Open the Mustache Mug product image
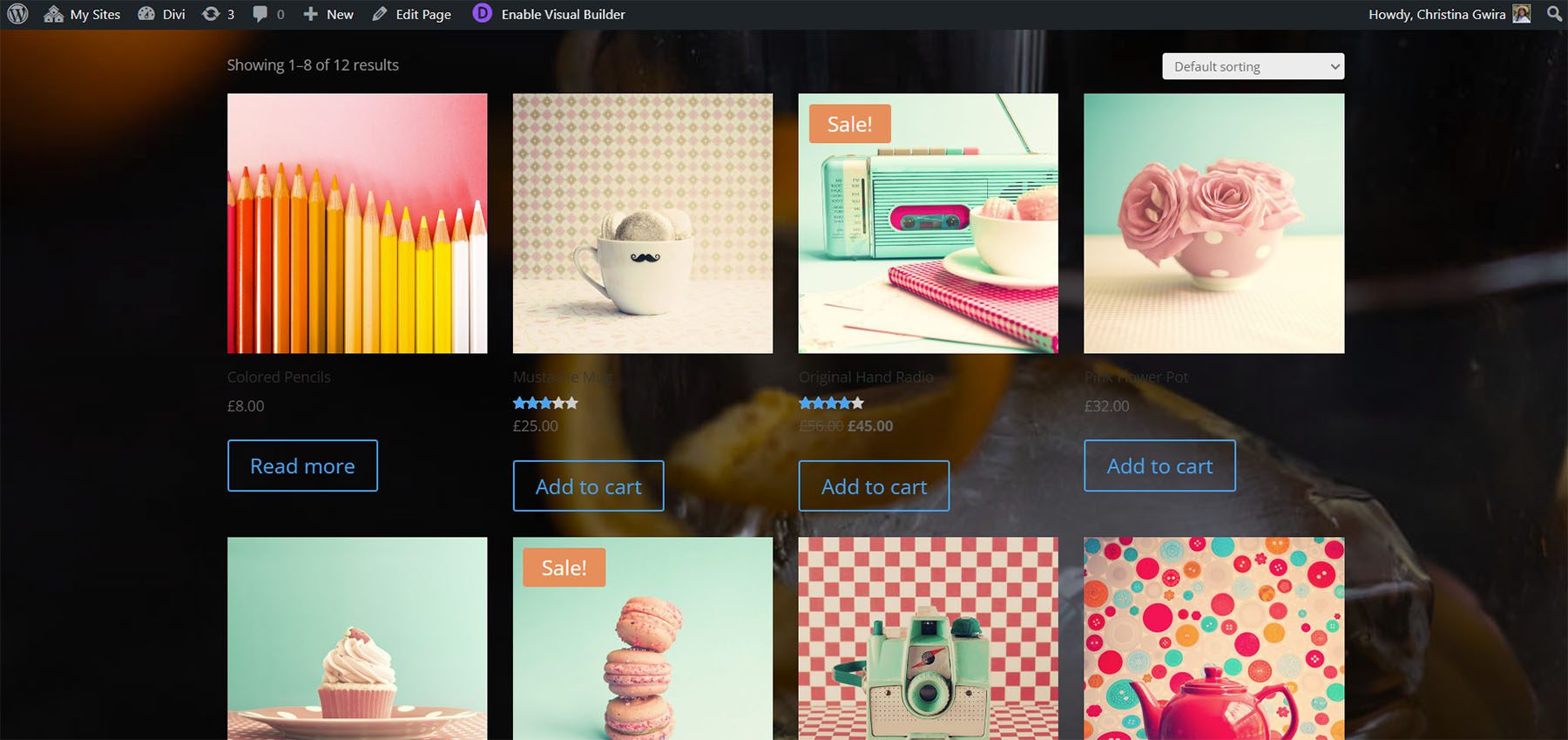Screen dimensions: 1568x740 [643, 223]
